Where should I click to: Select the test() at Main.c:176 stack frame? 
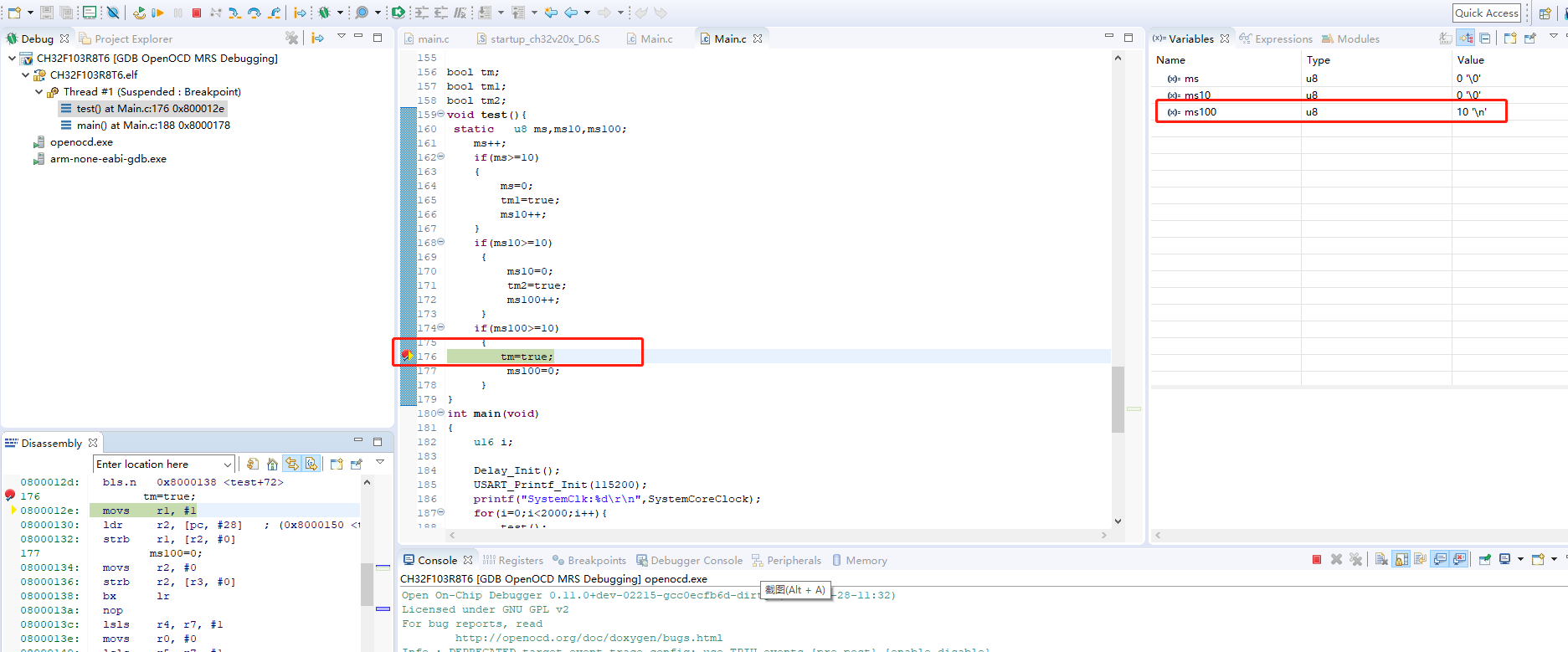point(142,108)
